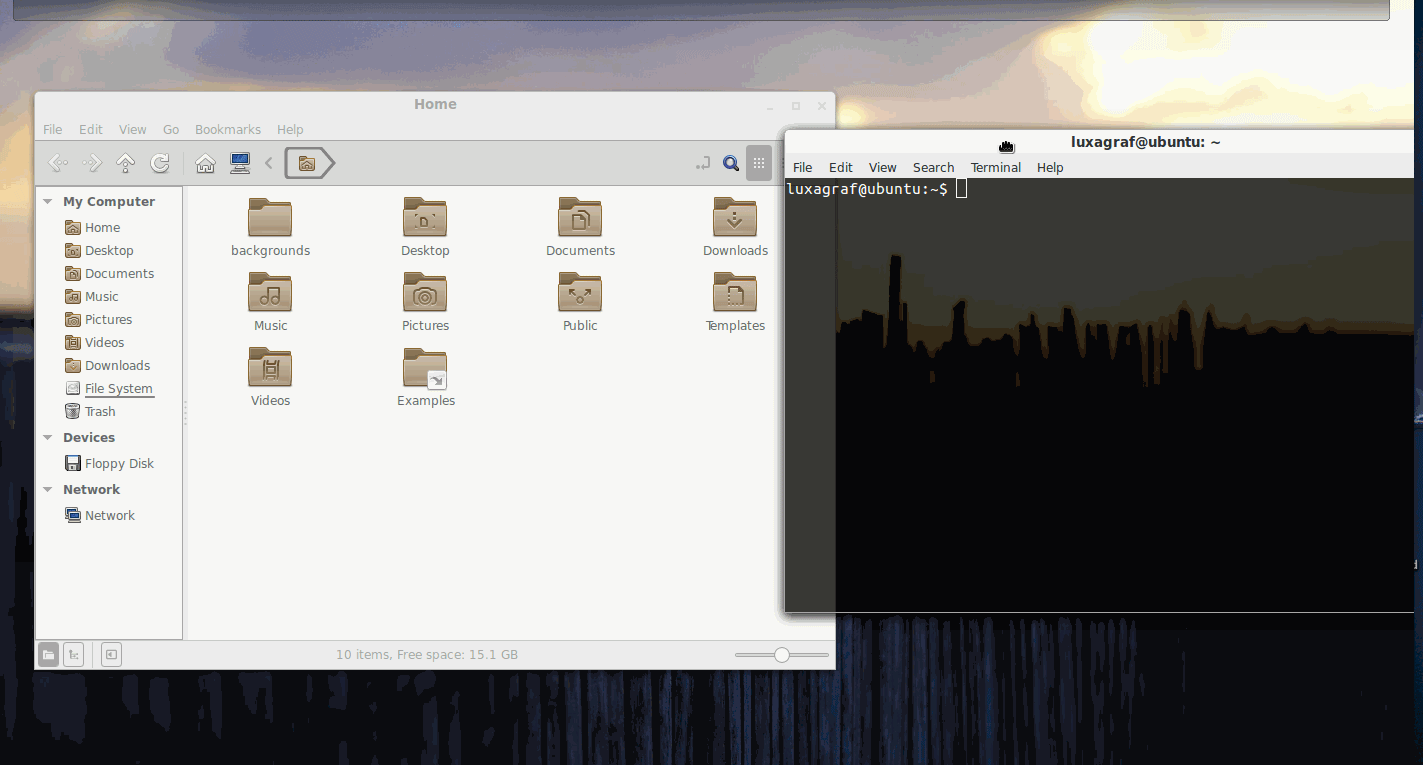The width and height of the screenshot is (1423, 765).
Task: Go back using the Back arrow in file manager
Action: click(x=58, y=163)
